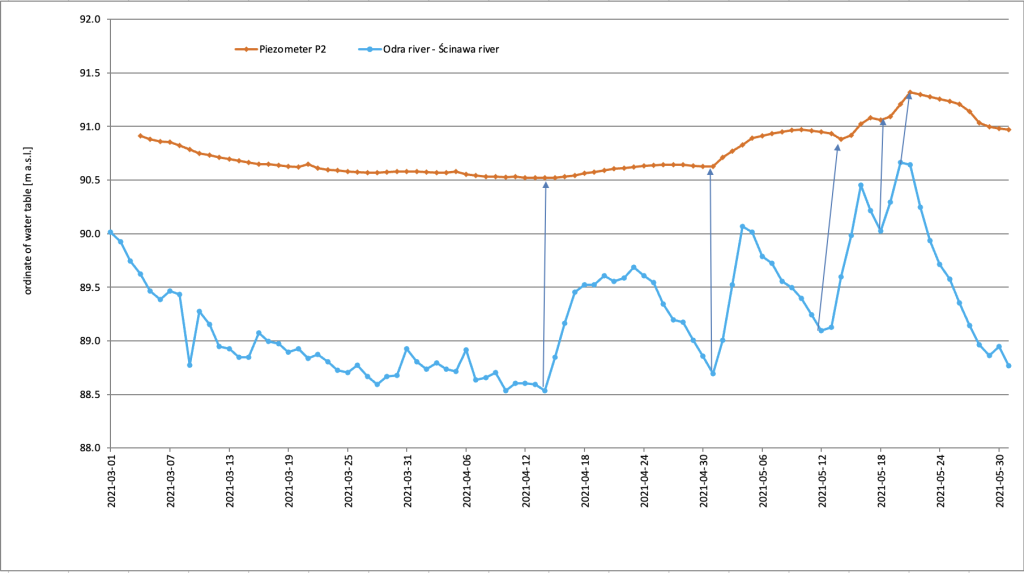Click the 88.0 y-axis label

(90, 448)
